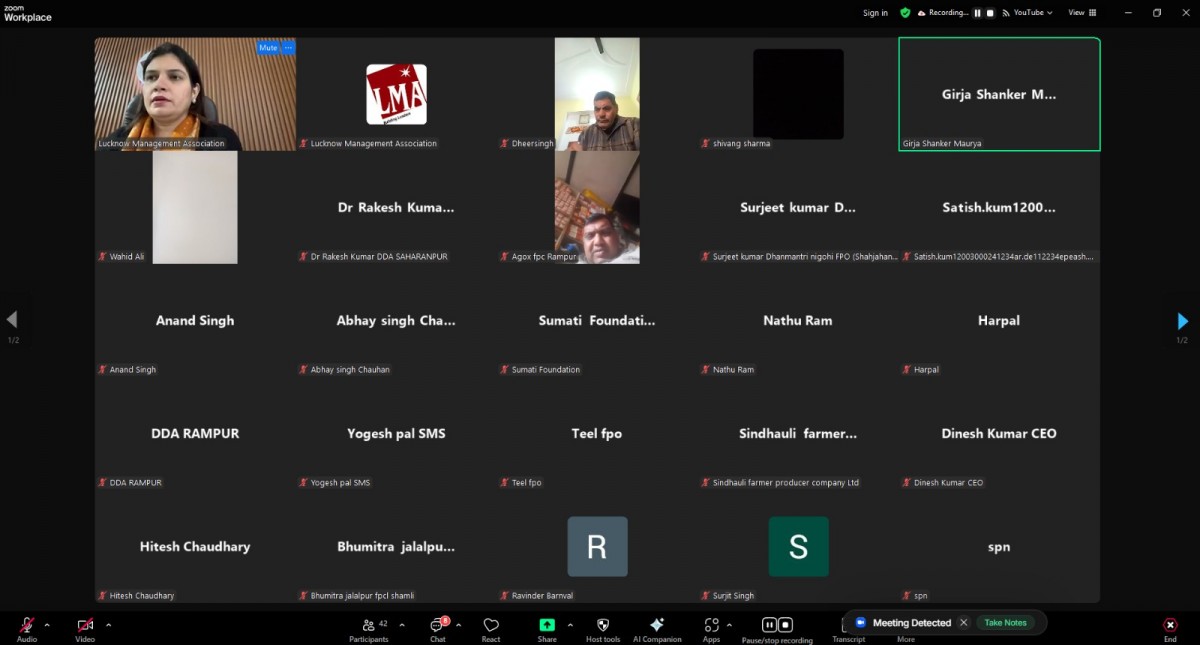This screenshot has height=645, width=1200.
Task: Click the Yogesh pal SMS name label
Action: pyautogui.click(x=340, y=483)
